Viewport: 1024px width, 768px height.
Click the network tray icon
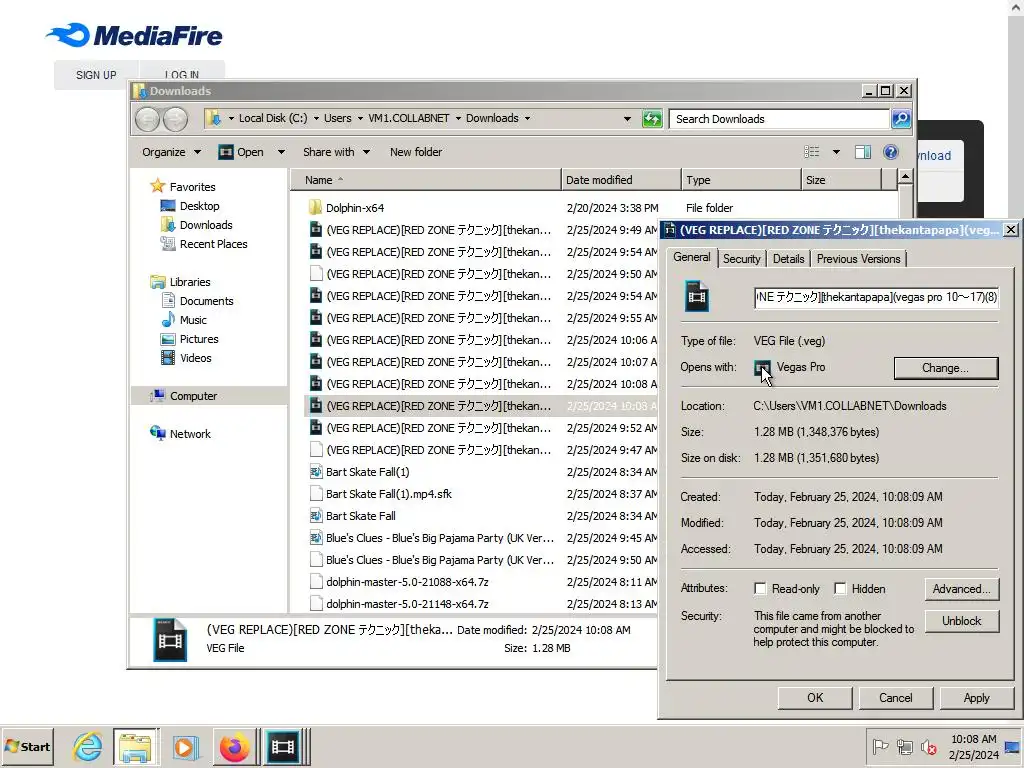(x=904, y=746)
